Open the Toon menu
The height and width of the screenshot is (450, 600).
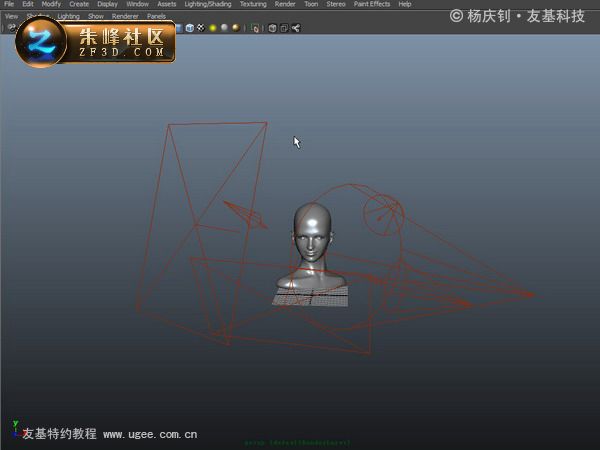(x=311, y=4)
